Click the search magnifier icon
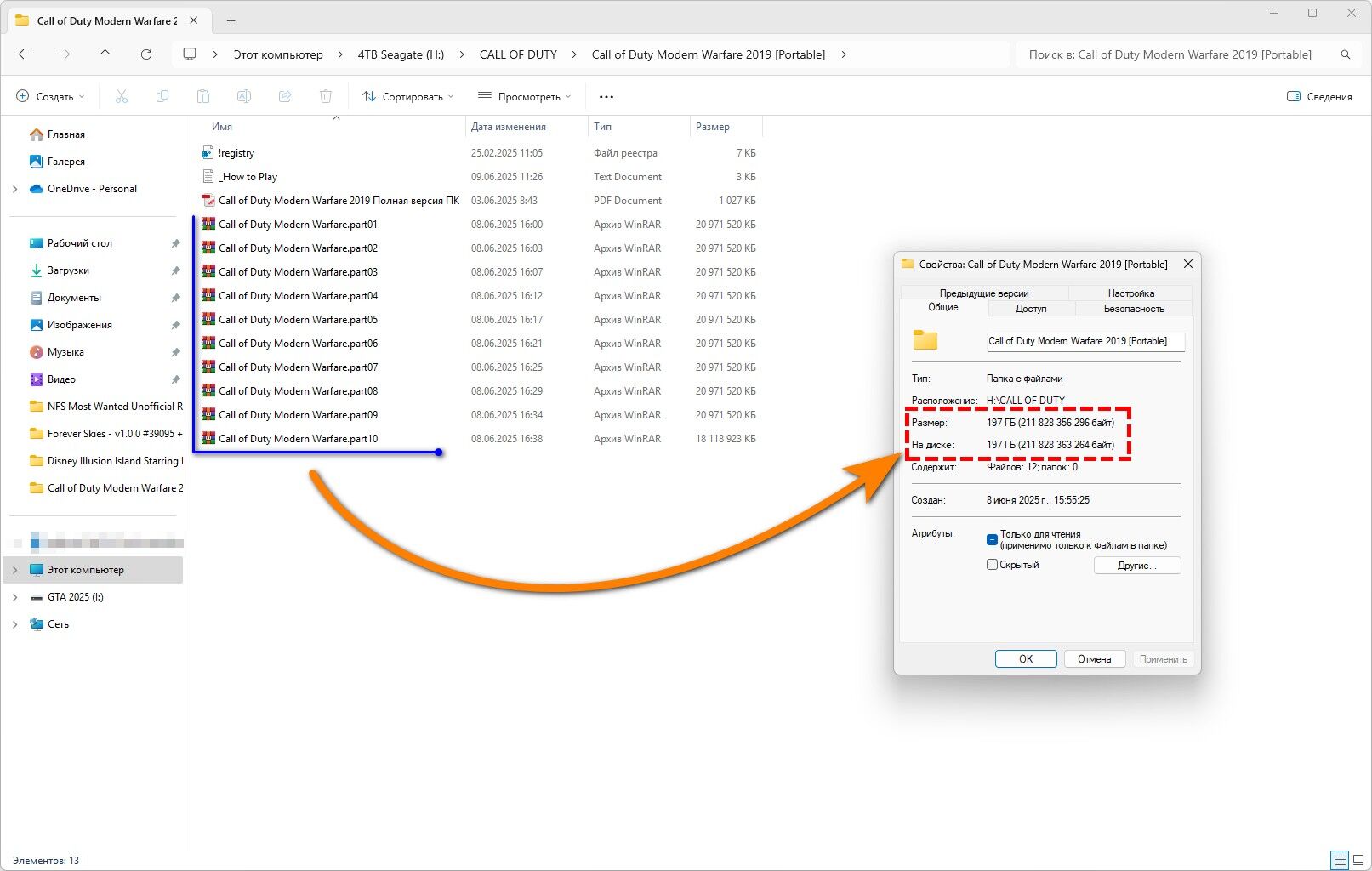Screen dimensions: 1372x871 1346,54
